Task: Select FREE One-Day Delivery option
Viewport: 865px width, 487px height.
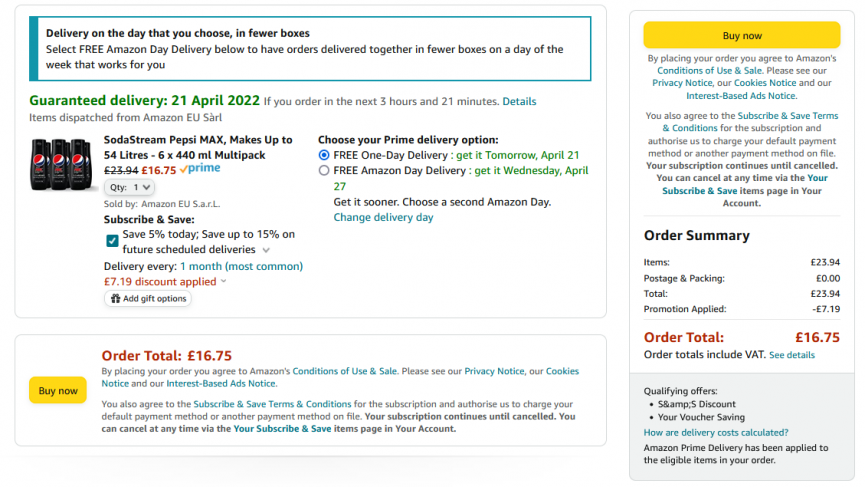Action: [x=324, y=155]
